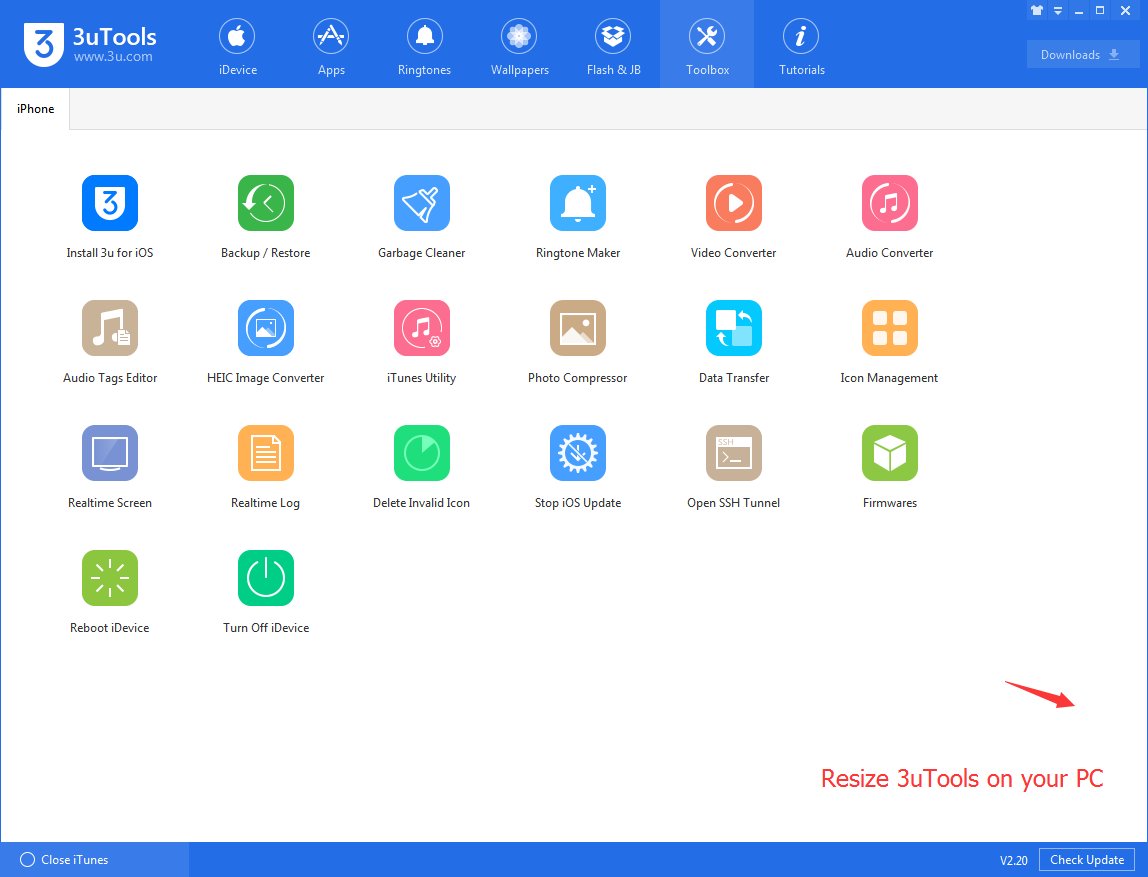Open Icon Management tool

tap(890, 328)
